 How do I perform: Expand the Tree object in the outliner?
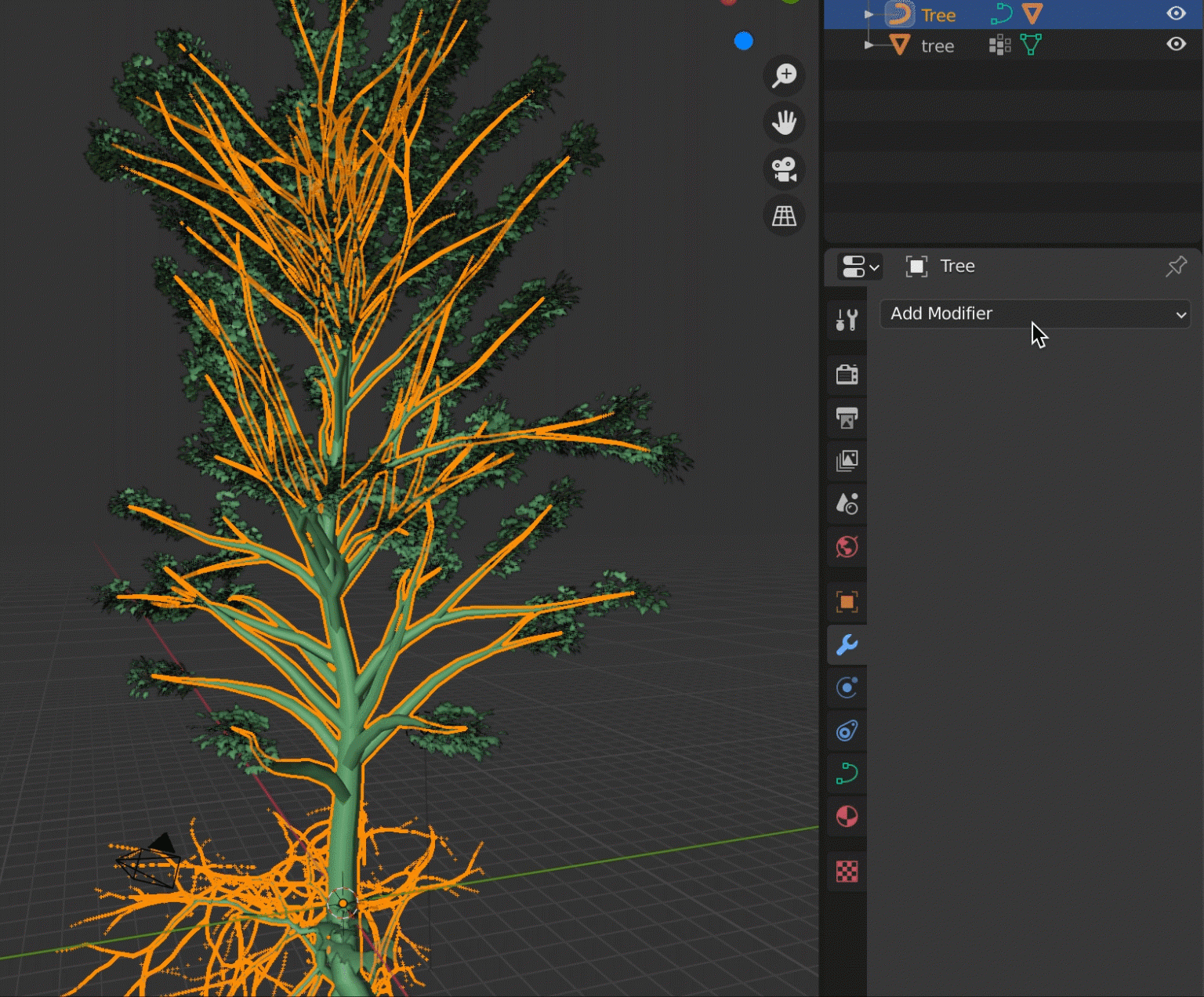(x=868, y=13)
